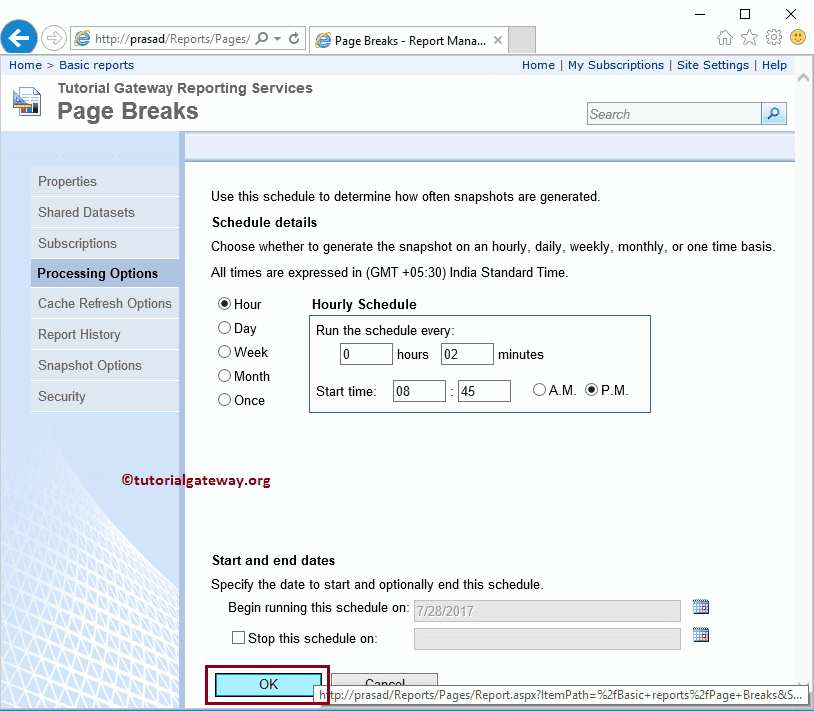Open the Help link
The height and width of the screenshot is (711, 814).
pyautogui.click(x=774, y=65)
